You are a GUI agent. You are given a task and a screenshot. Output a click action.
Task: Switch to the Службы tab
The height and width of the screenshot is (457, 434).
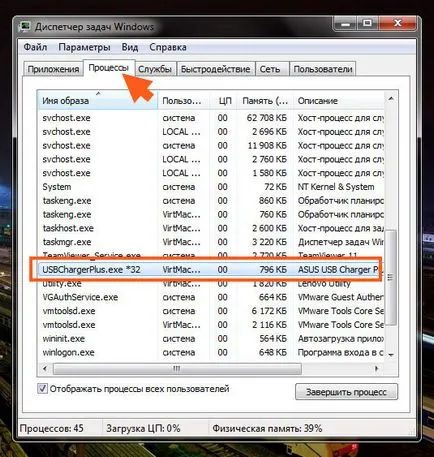pos(155,69)
